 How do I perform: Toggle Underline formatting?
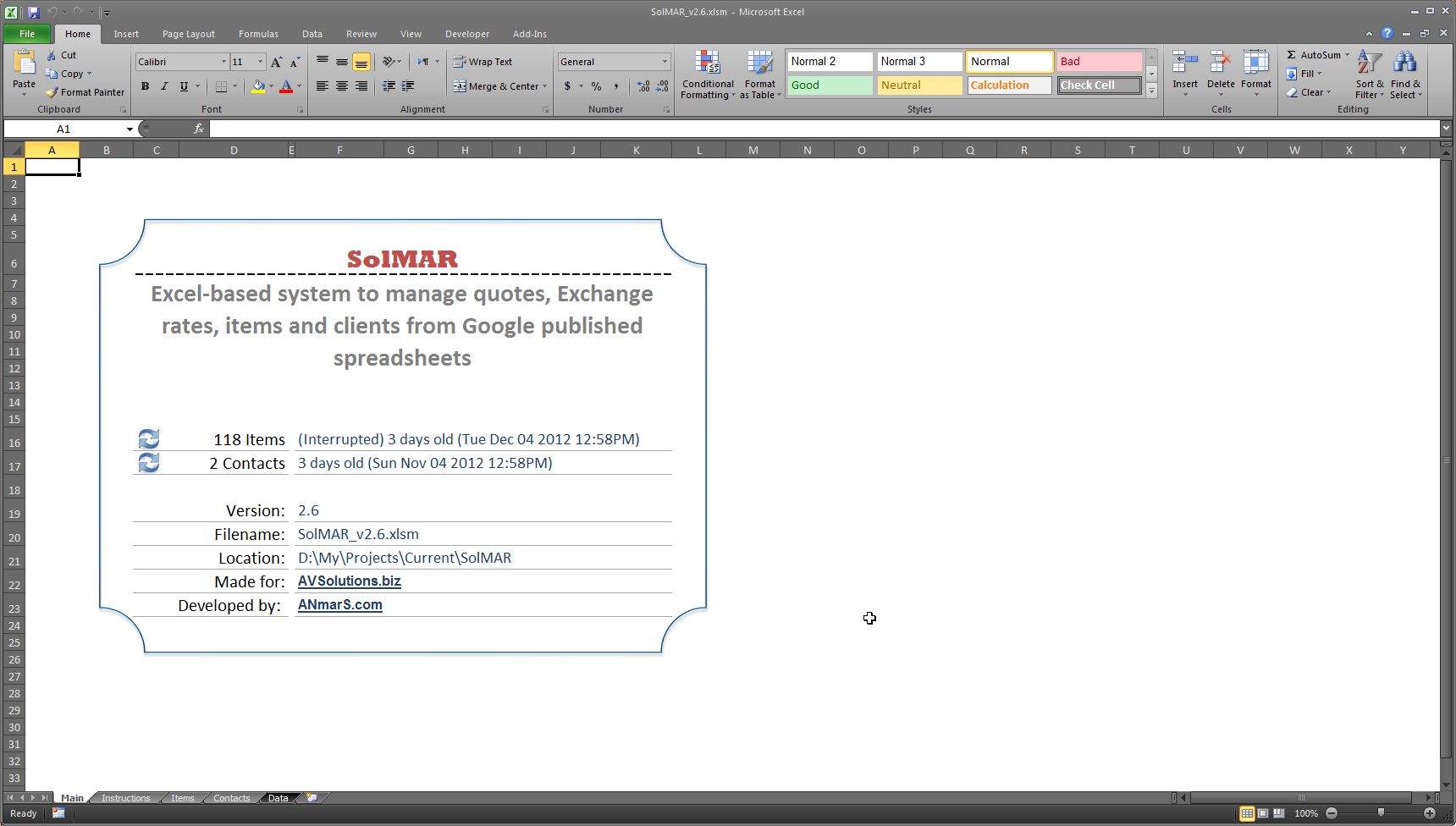point(184,86)
